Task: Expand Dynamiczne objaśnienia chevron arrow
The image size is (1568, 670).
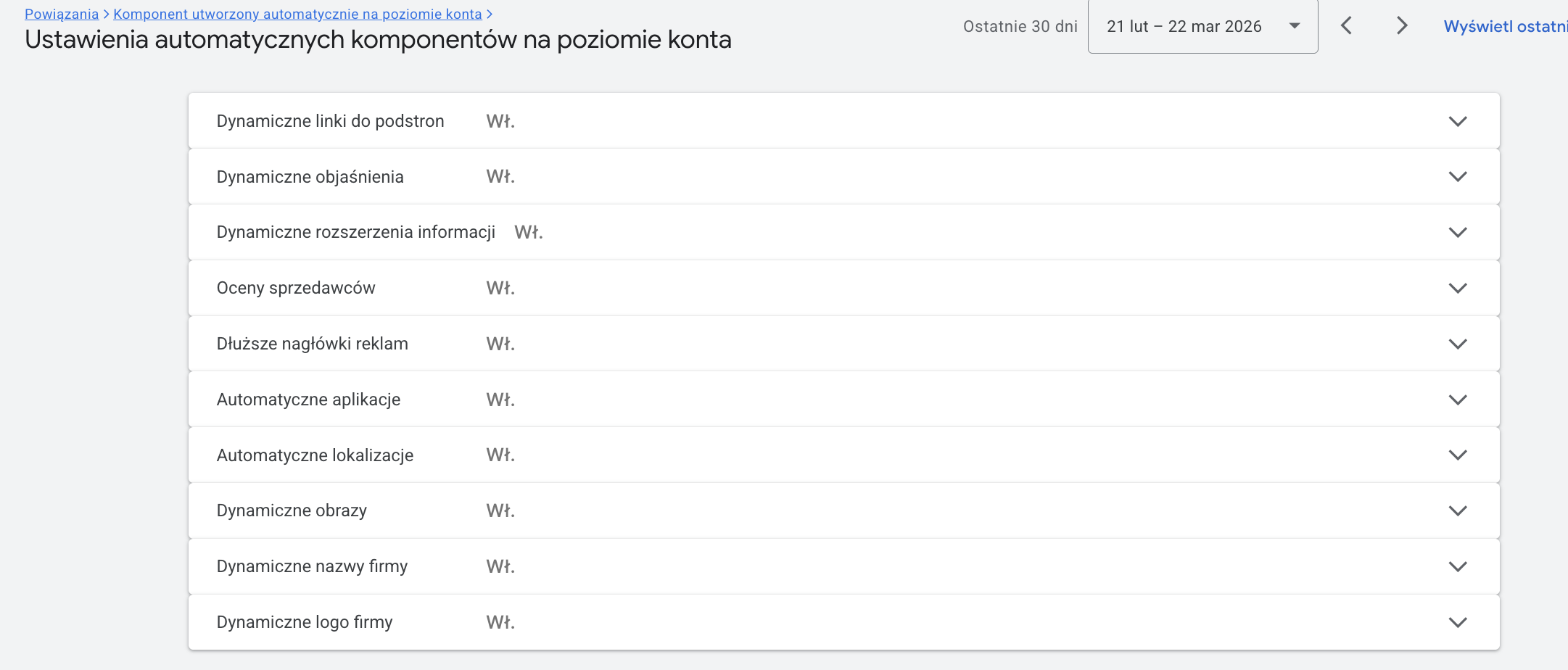Action: 1457,177
